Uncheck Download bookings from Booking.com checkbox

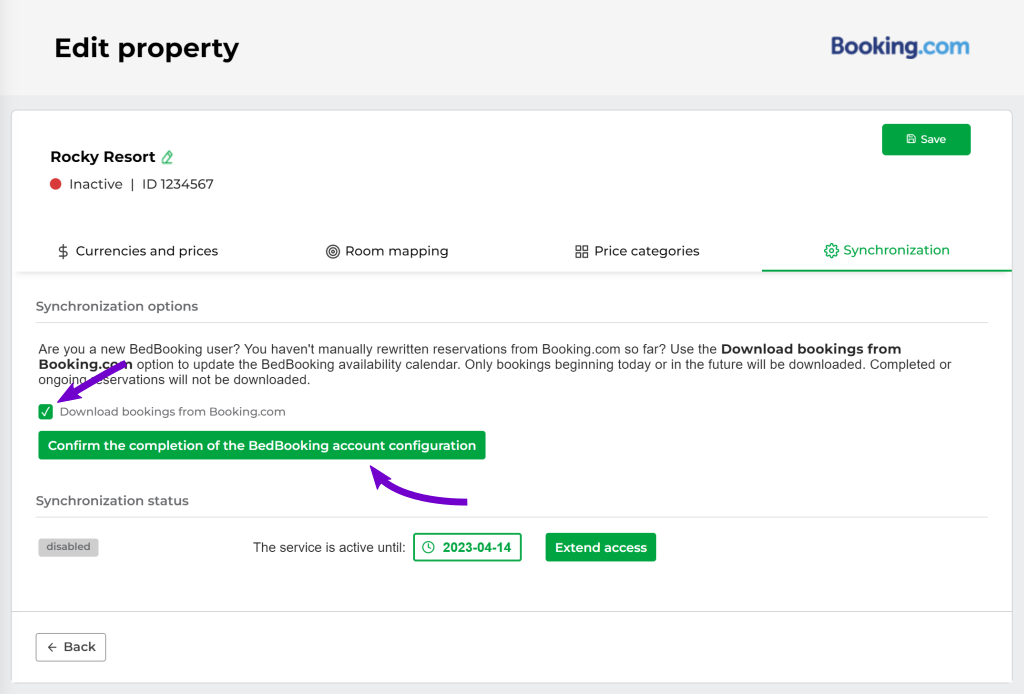coord(46,412)
